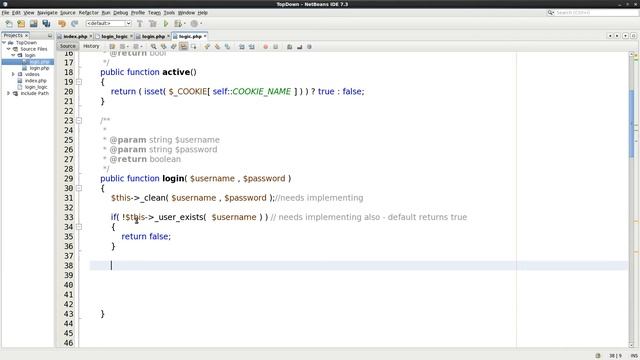The image size is (640, 360).
Task: Switch editor to History view
Action: pyautogui.click(x=91, y=47)
